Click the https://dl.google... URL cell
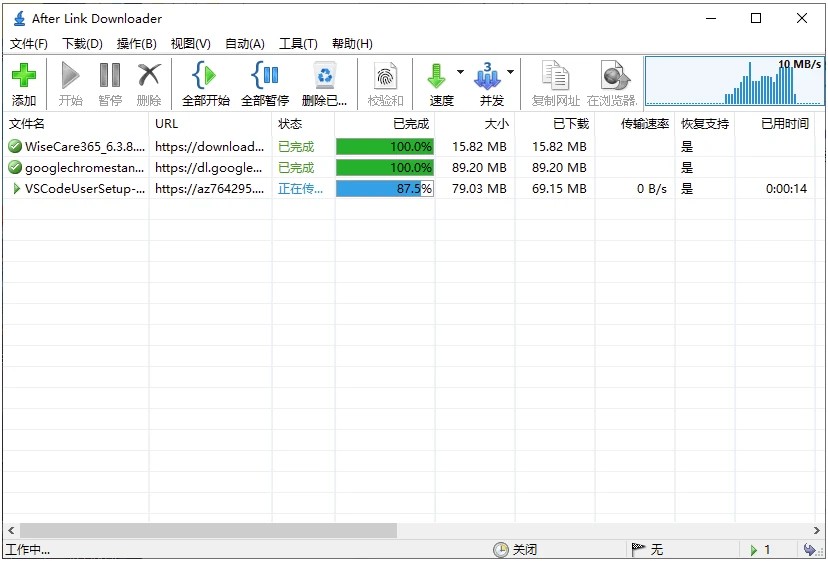The width and height of the screenshot is (828, 561). 209,167
